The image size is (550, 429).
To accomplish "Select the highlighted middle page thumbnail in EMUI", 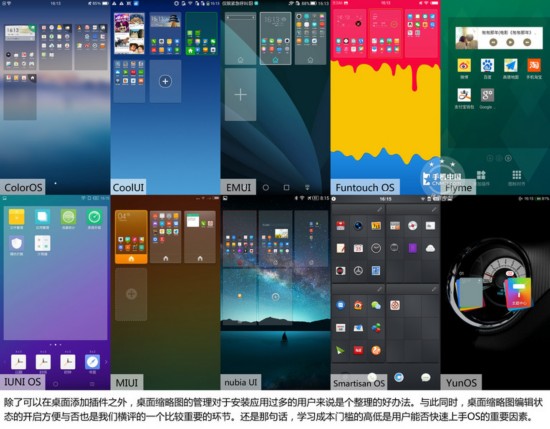I will point(275,38).
